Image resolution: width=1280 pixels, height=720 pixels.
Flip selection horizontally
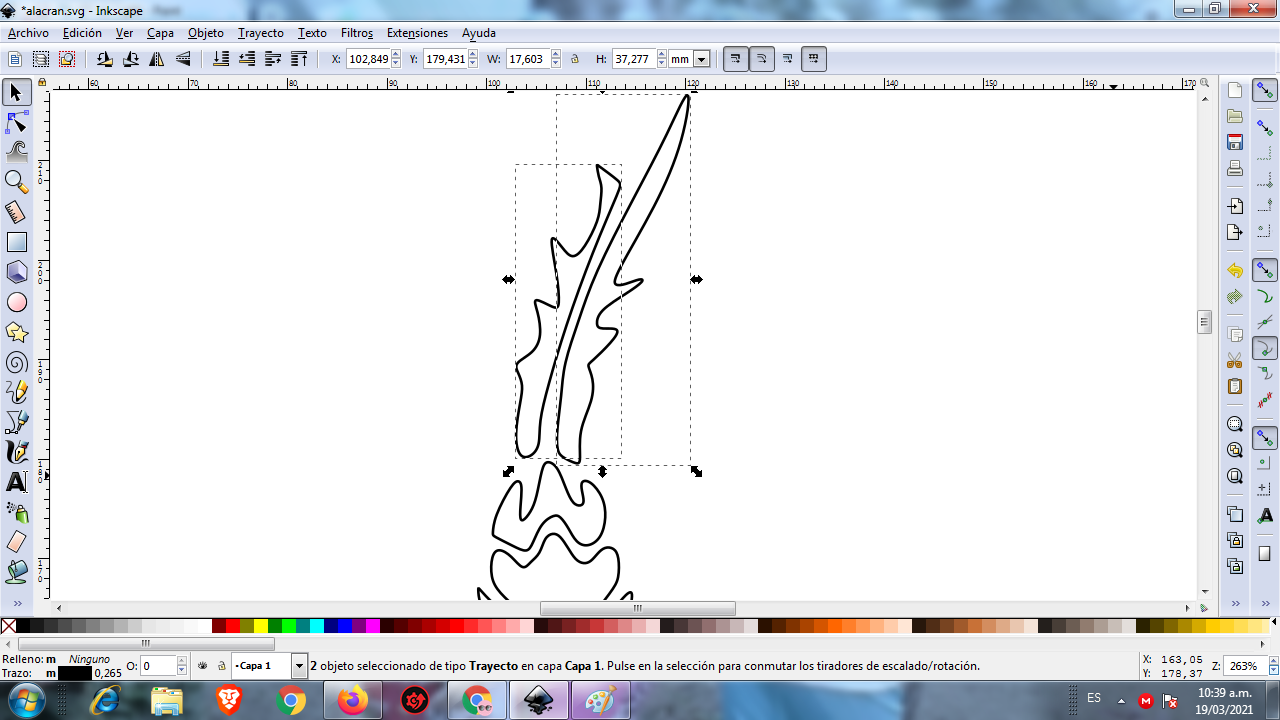157,59
